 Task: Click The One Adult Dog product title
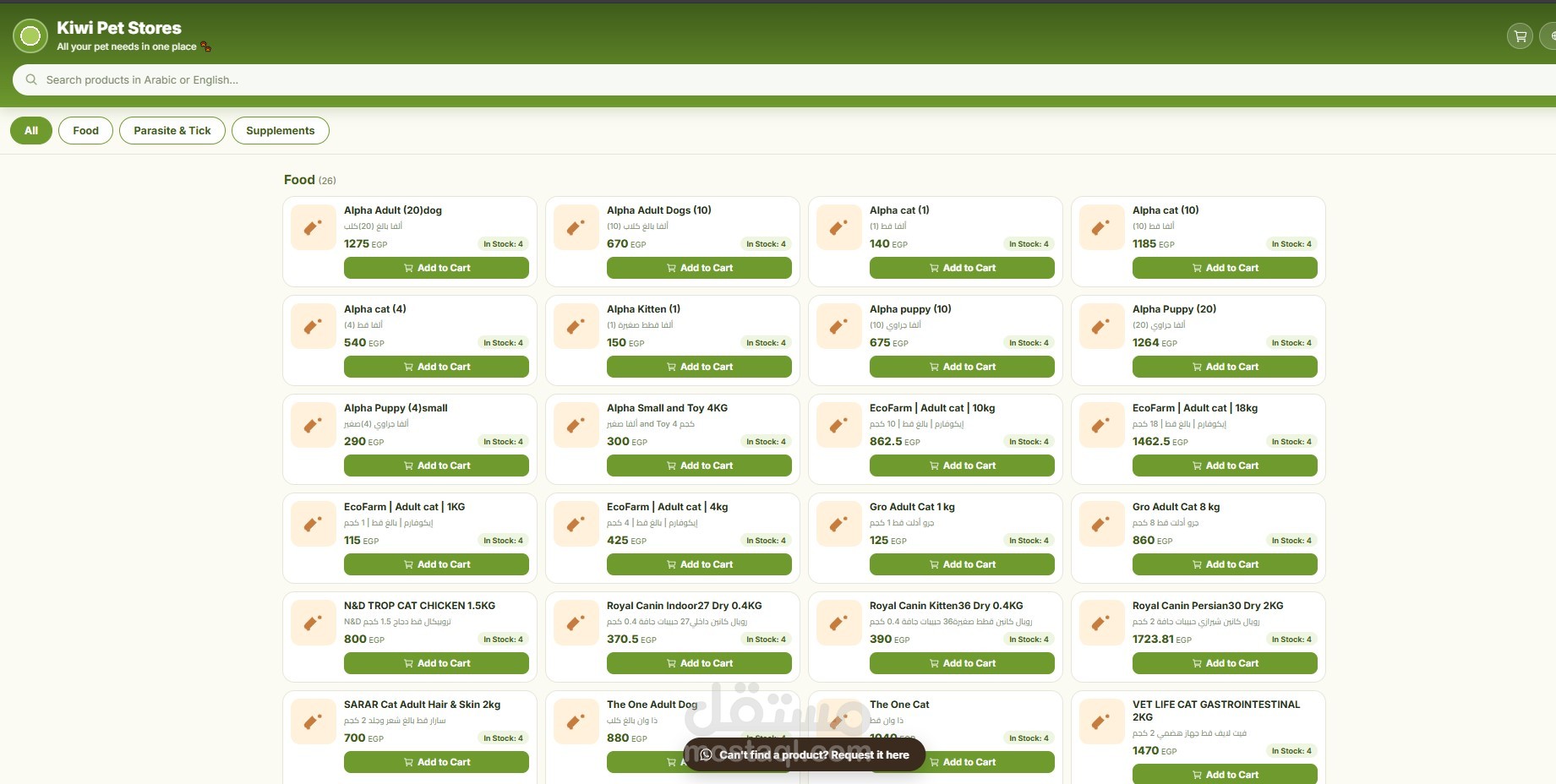(652, 705)
